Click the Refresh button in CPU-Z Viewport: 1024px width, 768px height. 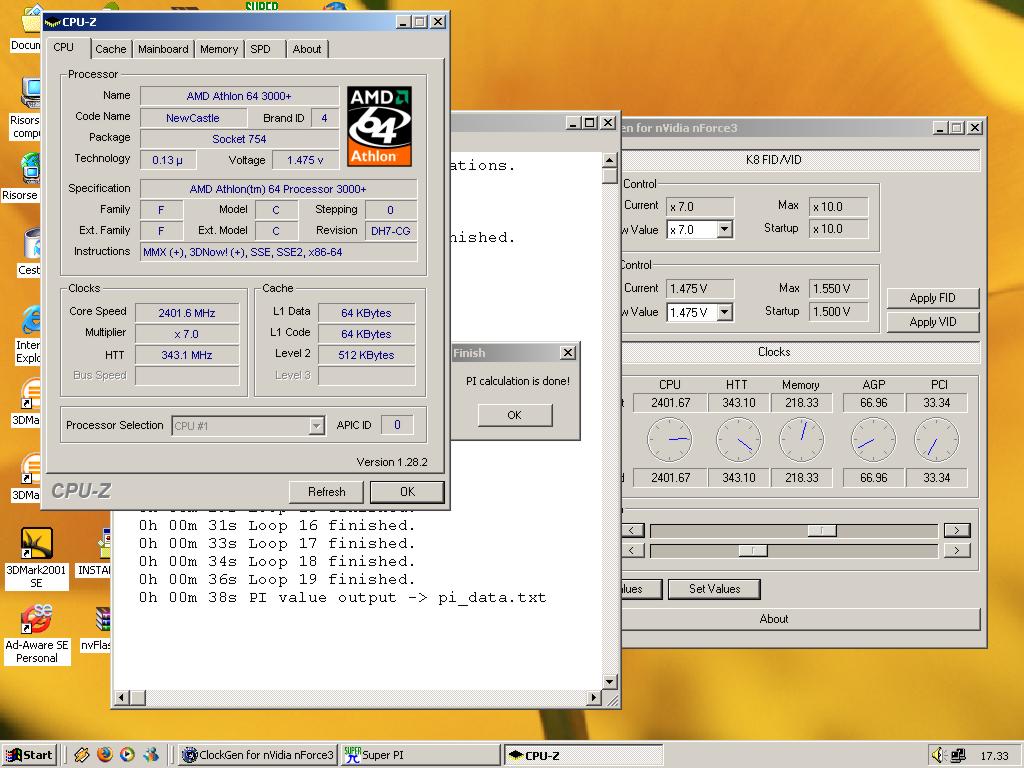point(327,492)
